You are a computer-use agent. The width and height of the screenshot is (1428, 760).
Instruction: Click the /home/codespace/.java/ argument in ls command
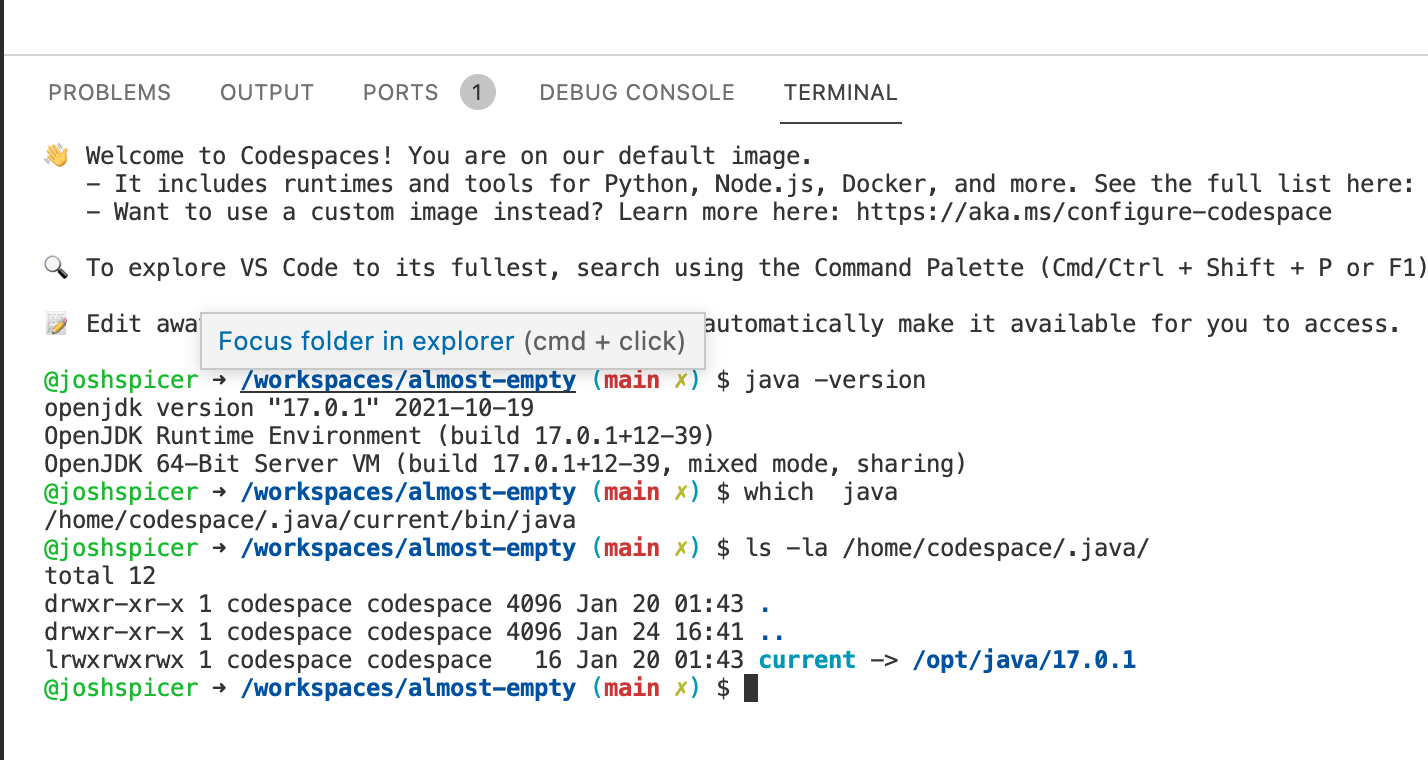click(968, 548)
